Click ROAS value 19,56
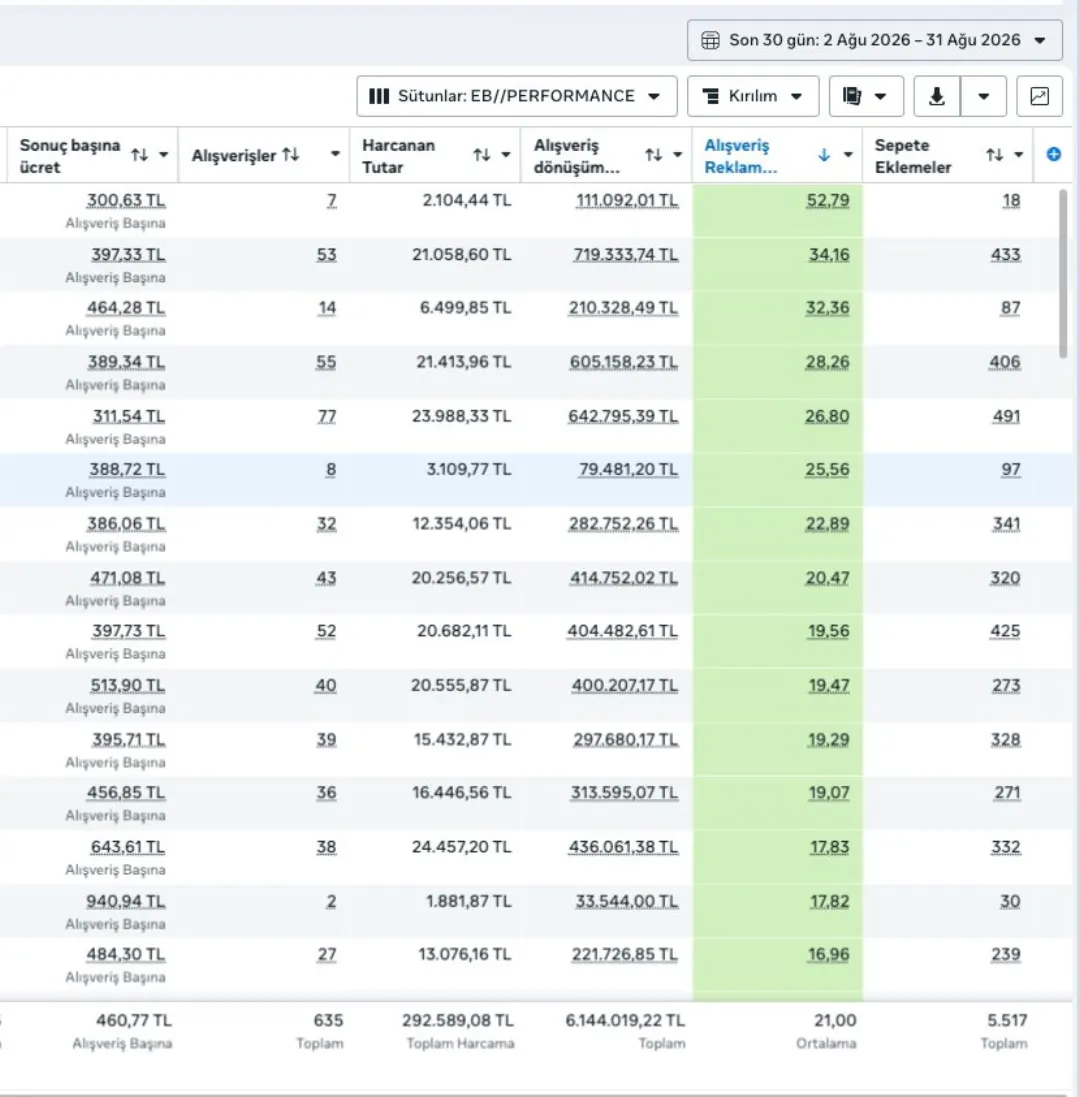 click(829, 631)
